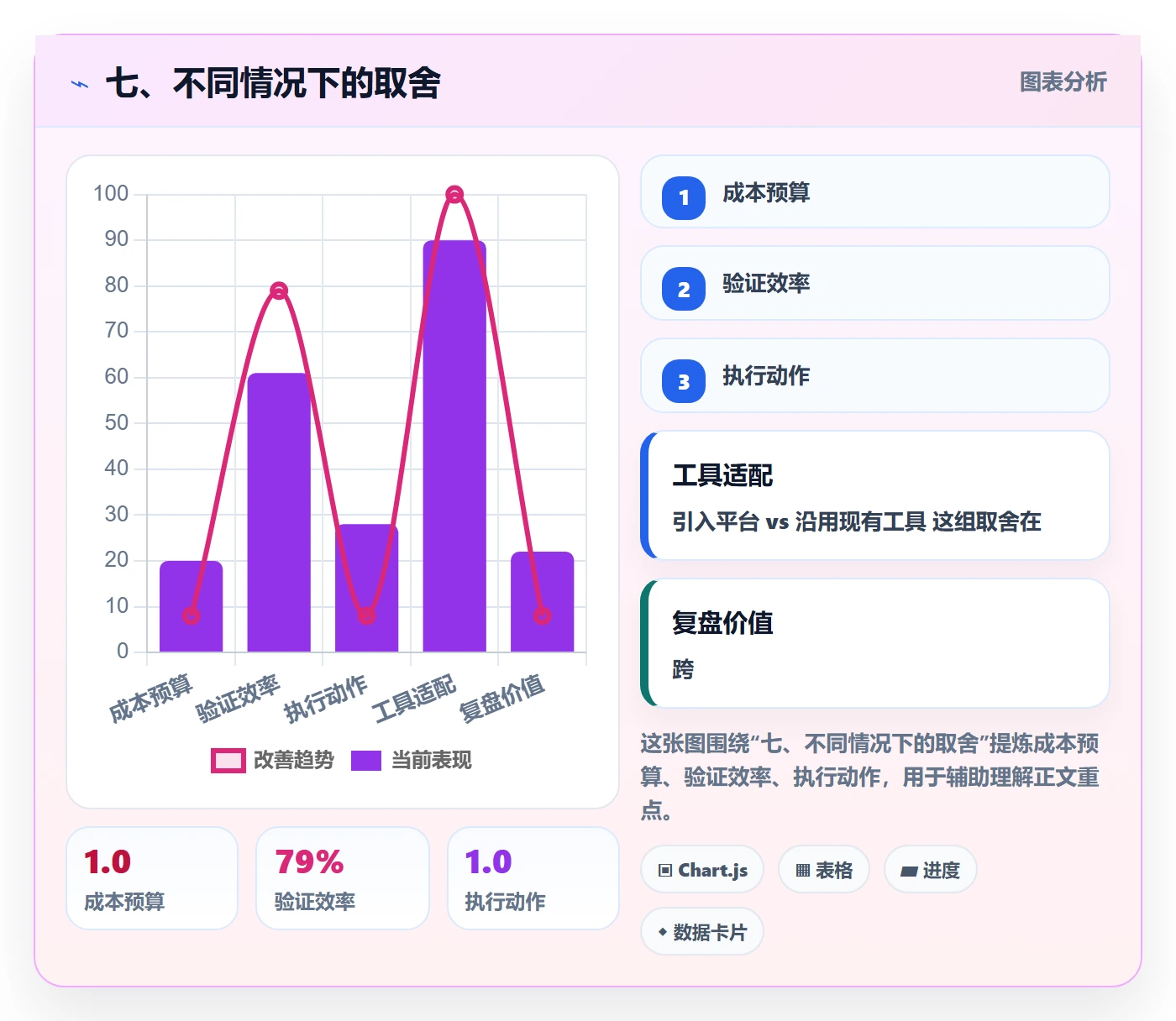Select the 验证效率 list item

875,283
